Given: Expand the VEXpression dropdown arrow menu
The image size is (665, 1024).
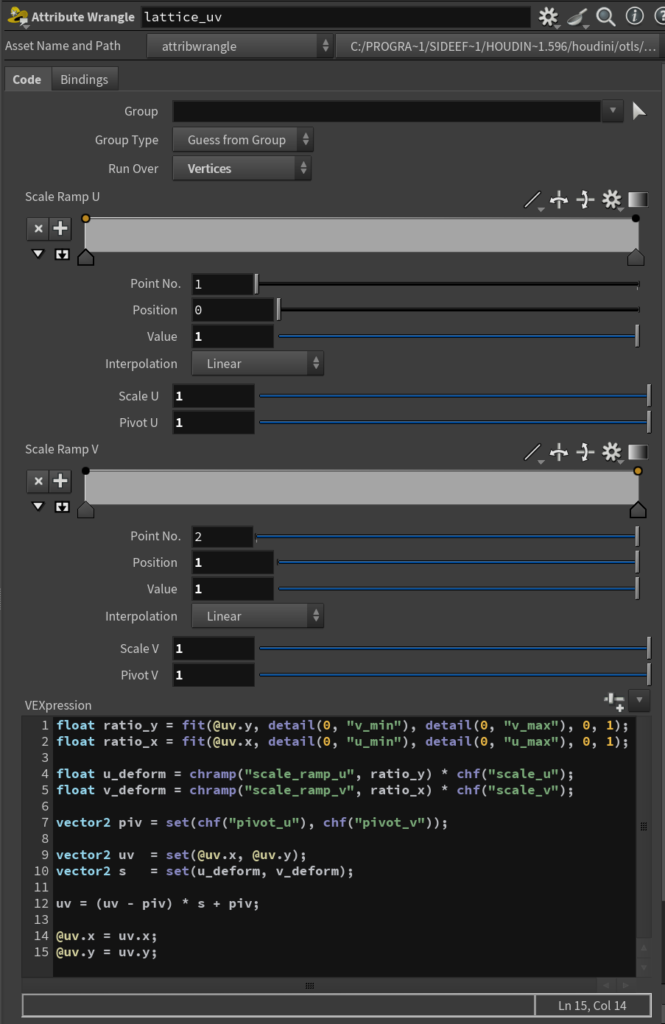Looking at the screenshot, I should pyautogui.click(x=641, y=700).
